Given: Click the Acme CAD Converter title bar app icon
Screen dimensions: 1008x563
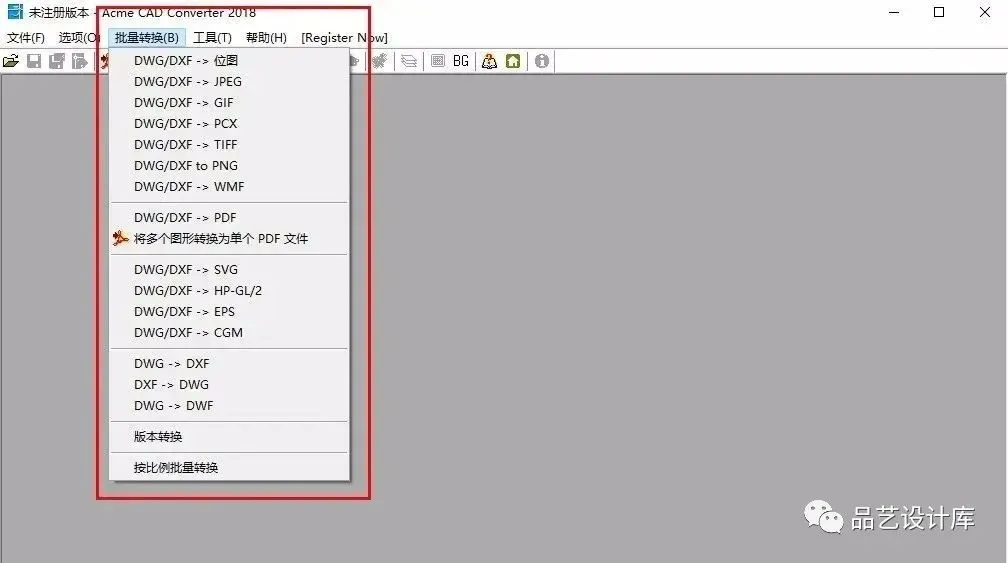Looking at the screenshot, I should click(x=15, y=12).
